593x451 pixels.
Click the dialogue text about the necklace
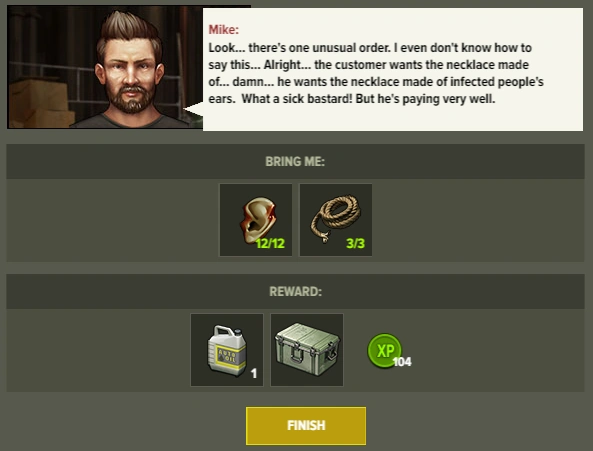click(376, 73)
